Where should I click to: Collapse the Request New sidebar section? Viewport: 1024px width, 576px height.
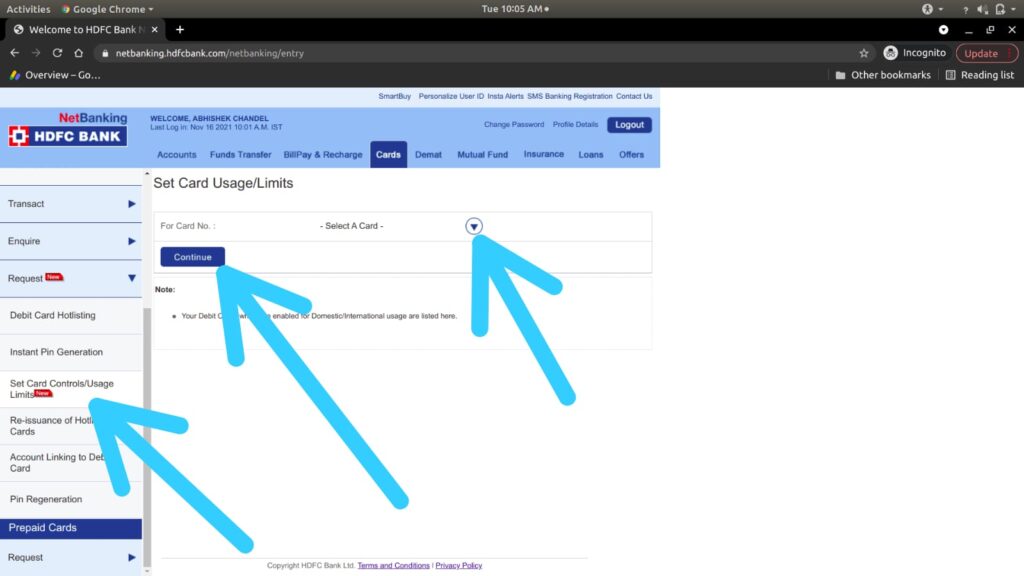coord(71,278)
